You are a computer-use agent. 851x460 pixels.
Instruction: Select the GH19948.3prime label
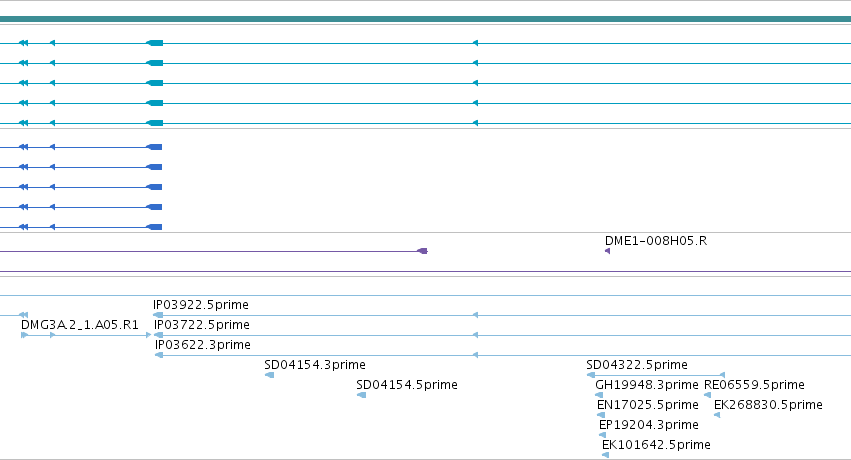tap(646, 385)
